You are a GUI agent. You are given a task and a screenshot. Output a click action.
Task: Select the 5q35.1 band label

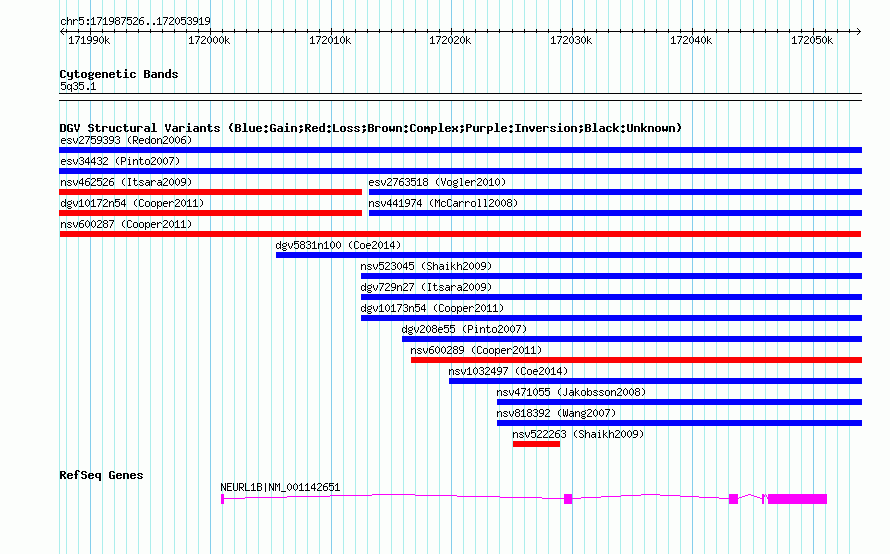(x=78, y=86)
